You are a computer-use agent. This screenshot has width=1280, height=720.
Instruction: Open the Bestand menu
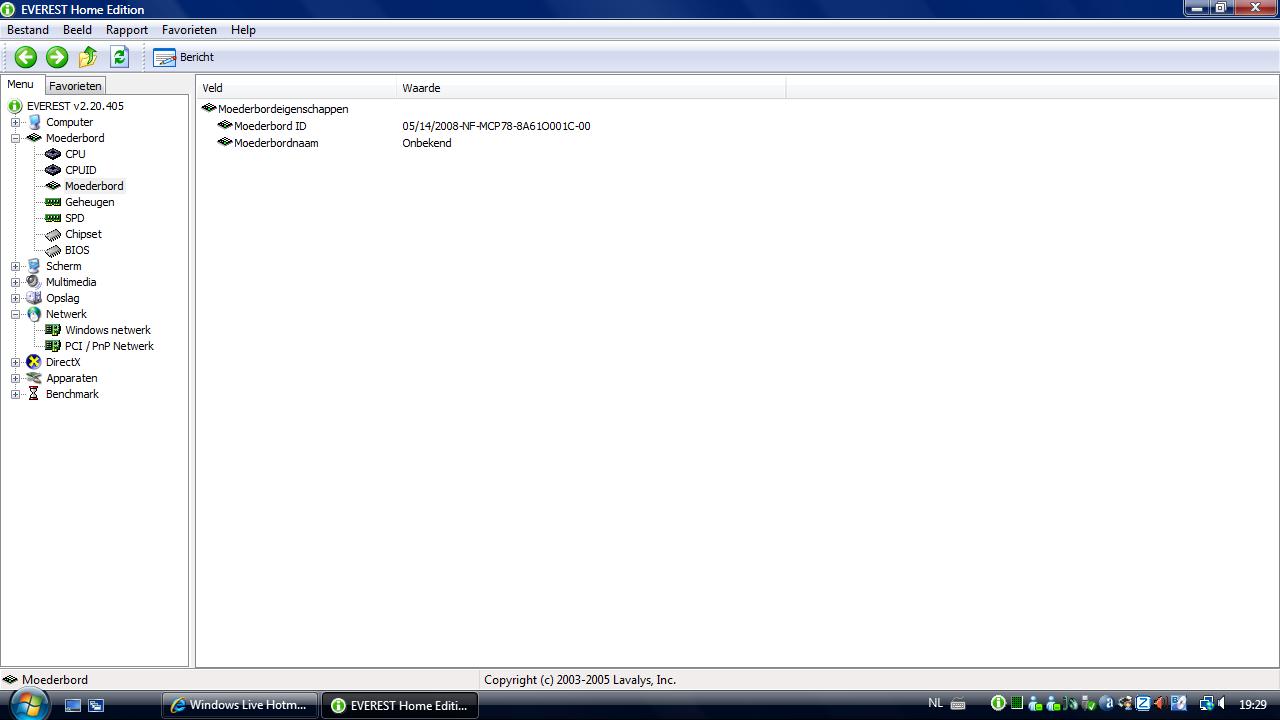click(28, 30)
